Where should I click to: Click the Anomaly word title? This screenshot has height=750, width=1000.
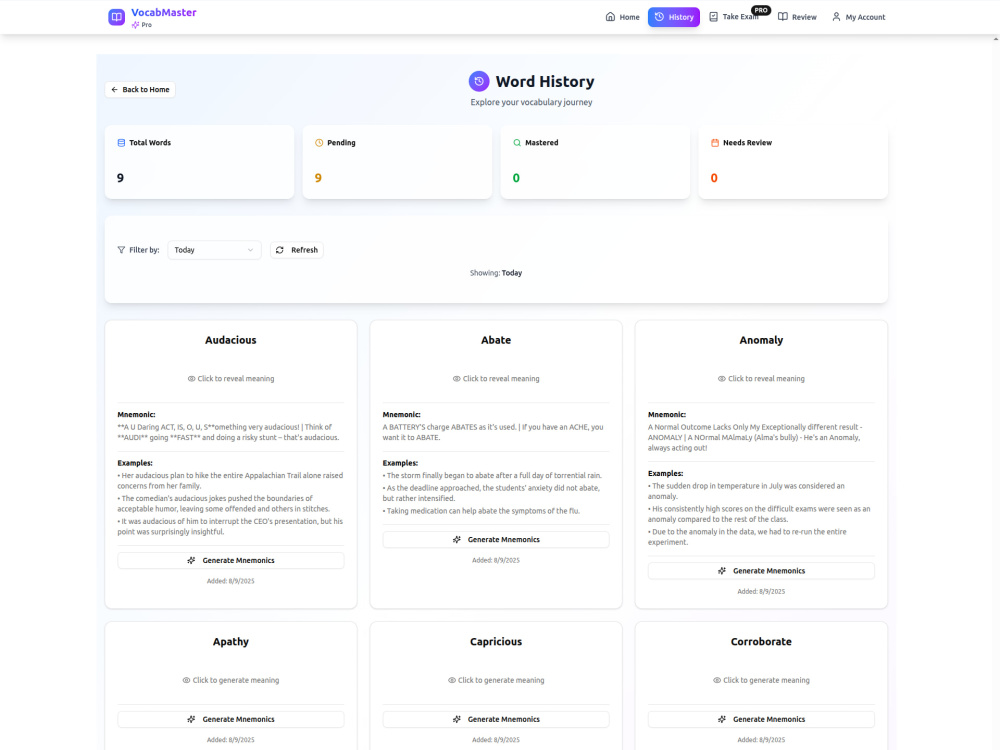[x=761, y=341]
